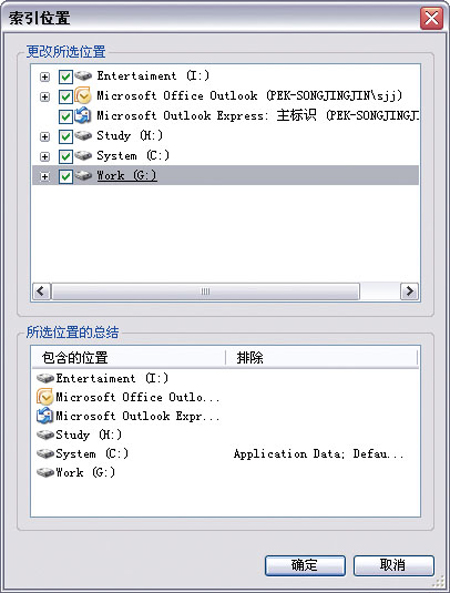
Task: Click the Entertaiment (I:) drive icon in tree
Action: click(83, 76)
